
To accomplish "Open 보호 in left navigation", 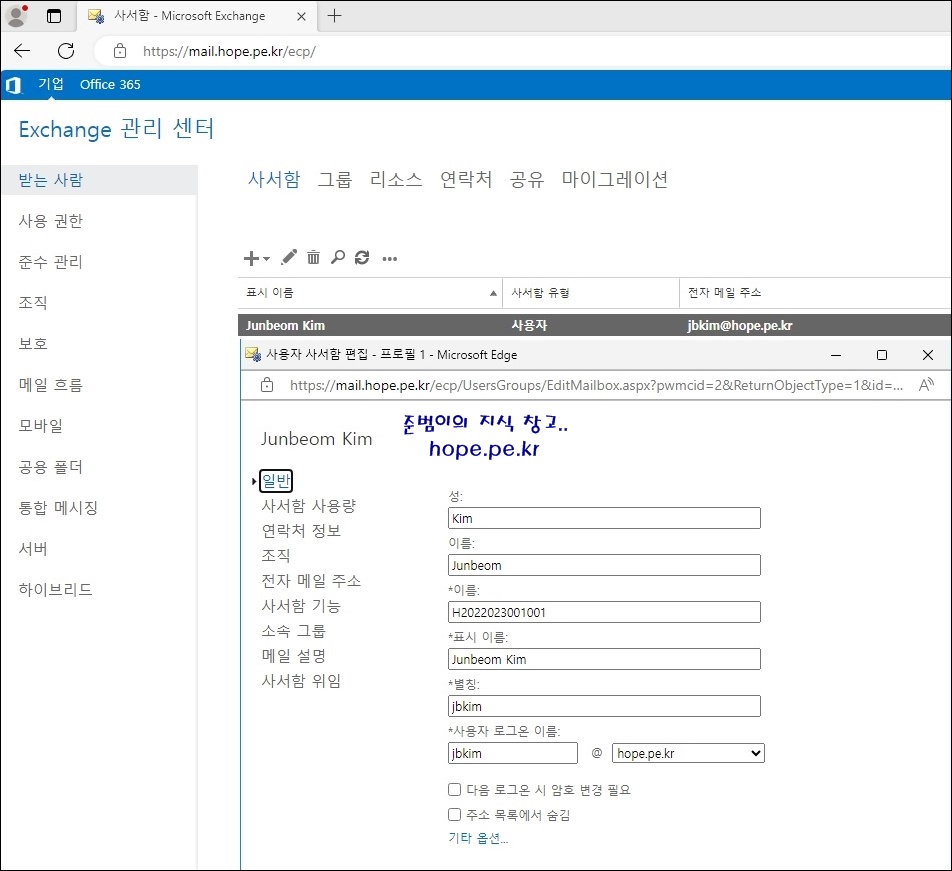I will click(x=33, y=344).
